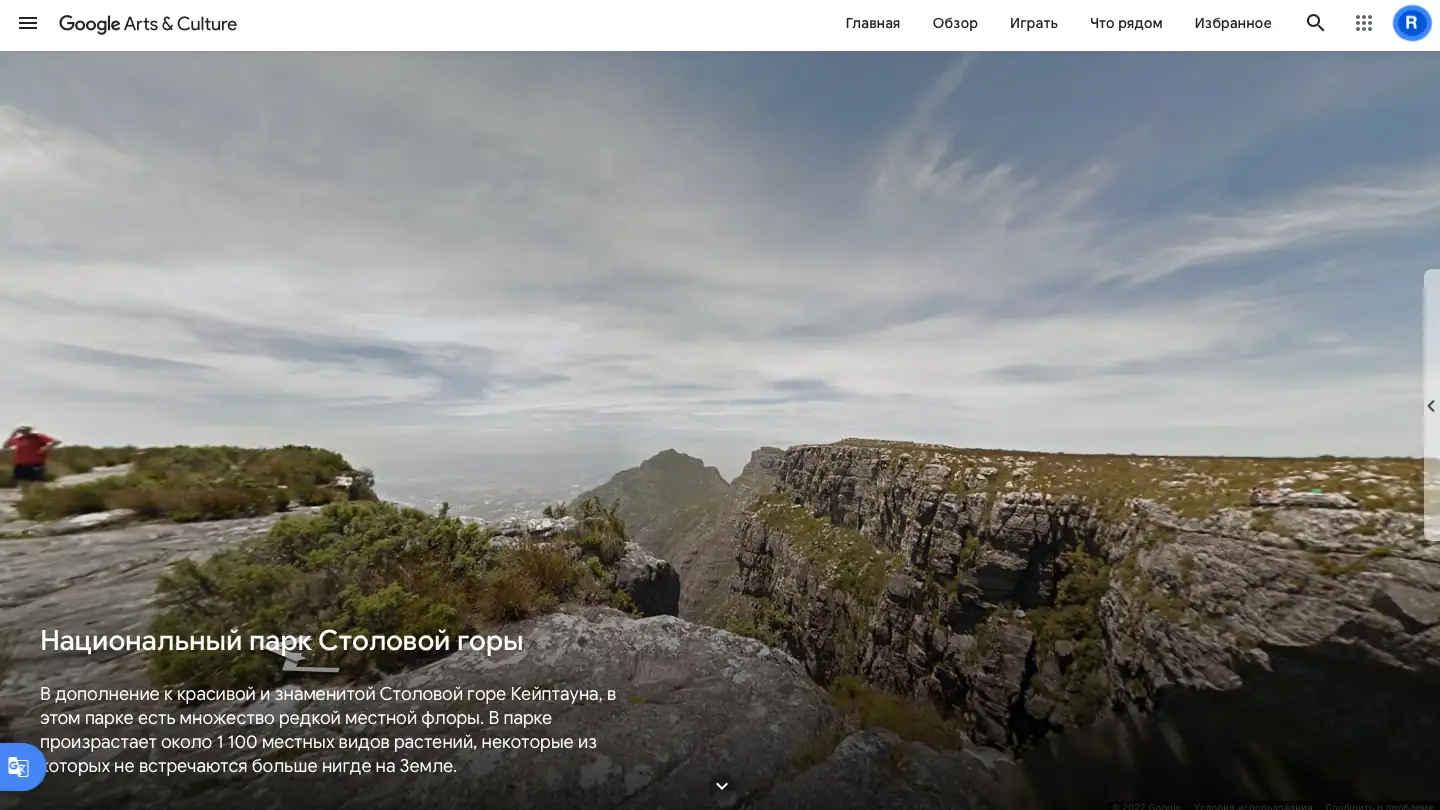The width and height of the screenshot is (1440, 810).
Task: Open the Google apps grid
Action: point(1363,23)
